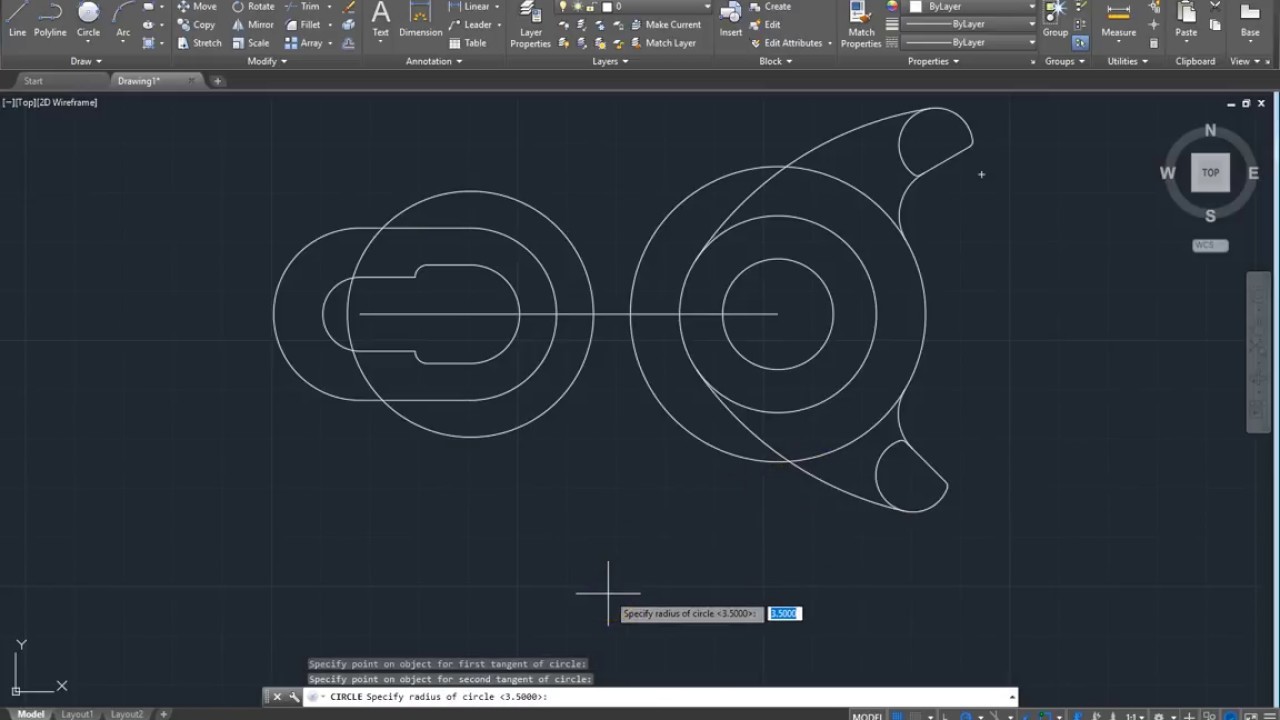
Task: Select the Circle tool in Draw panel
Action: click(x=88, y=19)
